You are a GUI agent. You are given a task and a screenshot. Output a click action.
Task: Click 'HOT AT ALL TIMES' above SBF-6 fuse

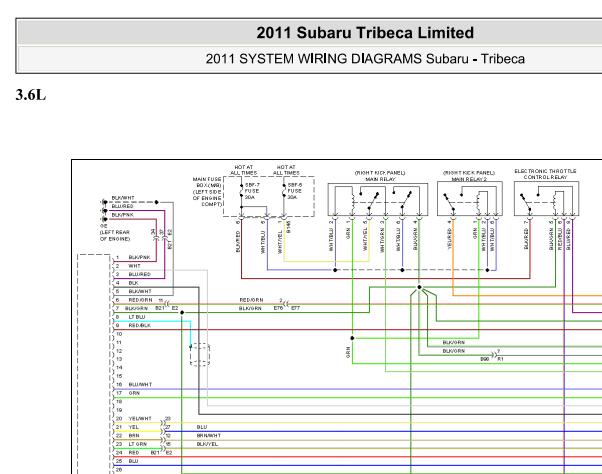coord(286,170)
